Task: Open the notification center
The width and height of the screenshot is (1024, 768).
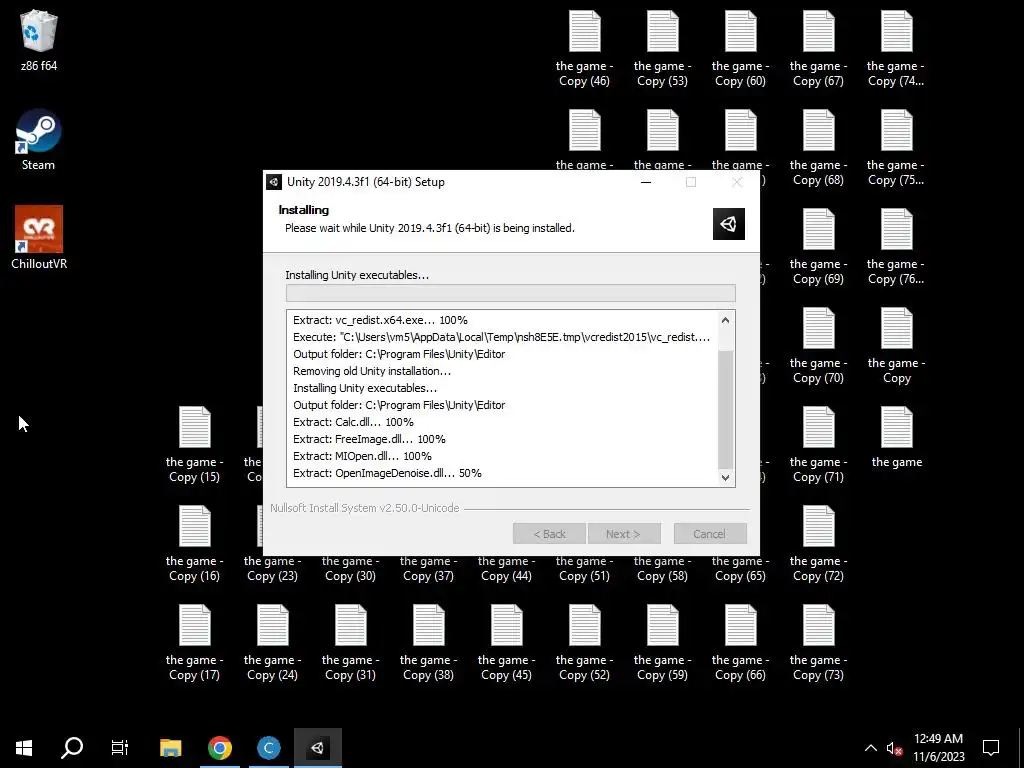Action: tap(991, 748)
